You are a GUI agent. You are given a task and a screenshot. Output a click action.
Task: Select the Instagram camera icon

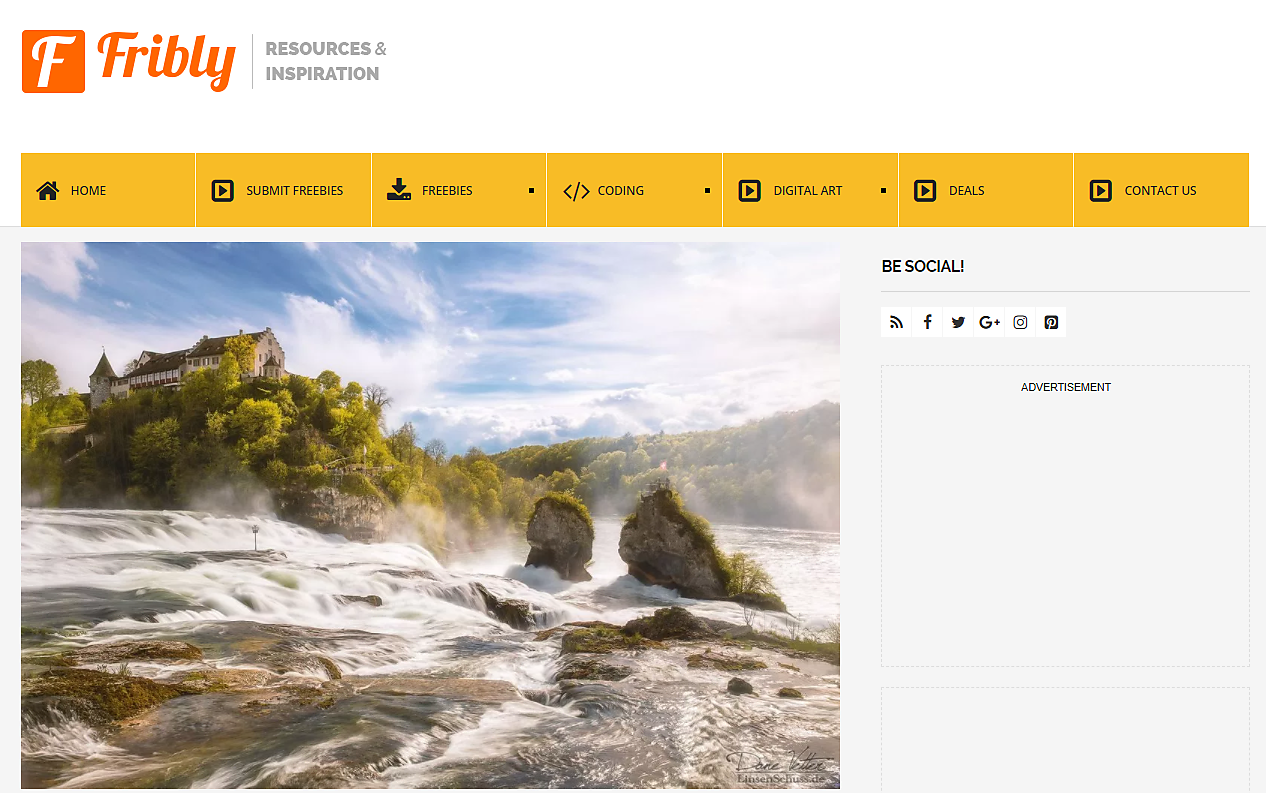(x=1020, y=321)
